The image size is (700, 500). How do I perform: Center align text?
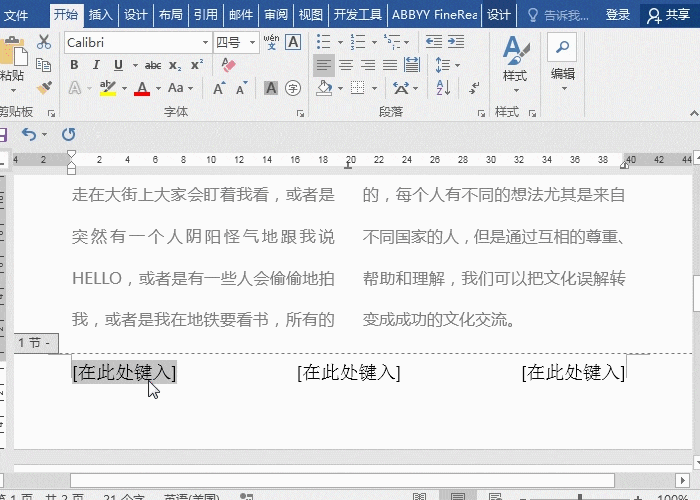click(x=346, y=65)
